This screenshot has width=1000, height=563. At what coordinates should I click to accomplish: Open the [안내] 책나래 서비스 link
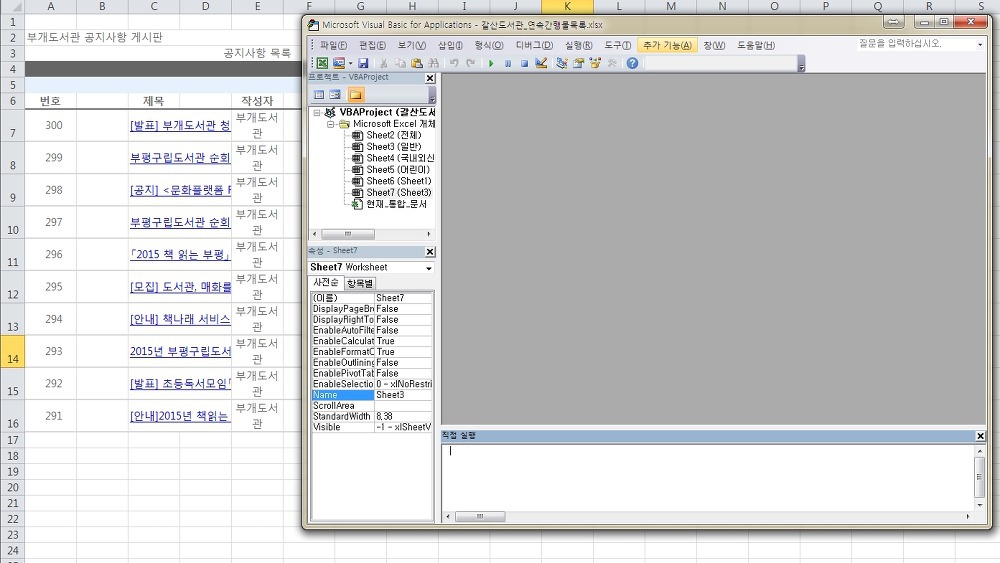[180, 319]
